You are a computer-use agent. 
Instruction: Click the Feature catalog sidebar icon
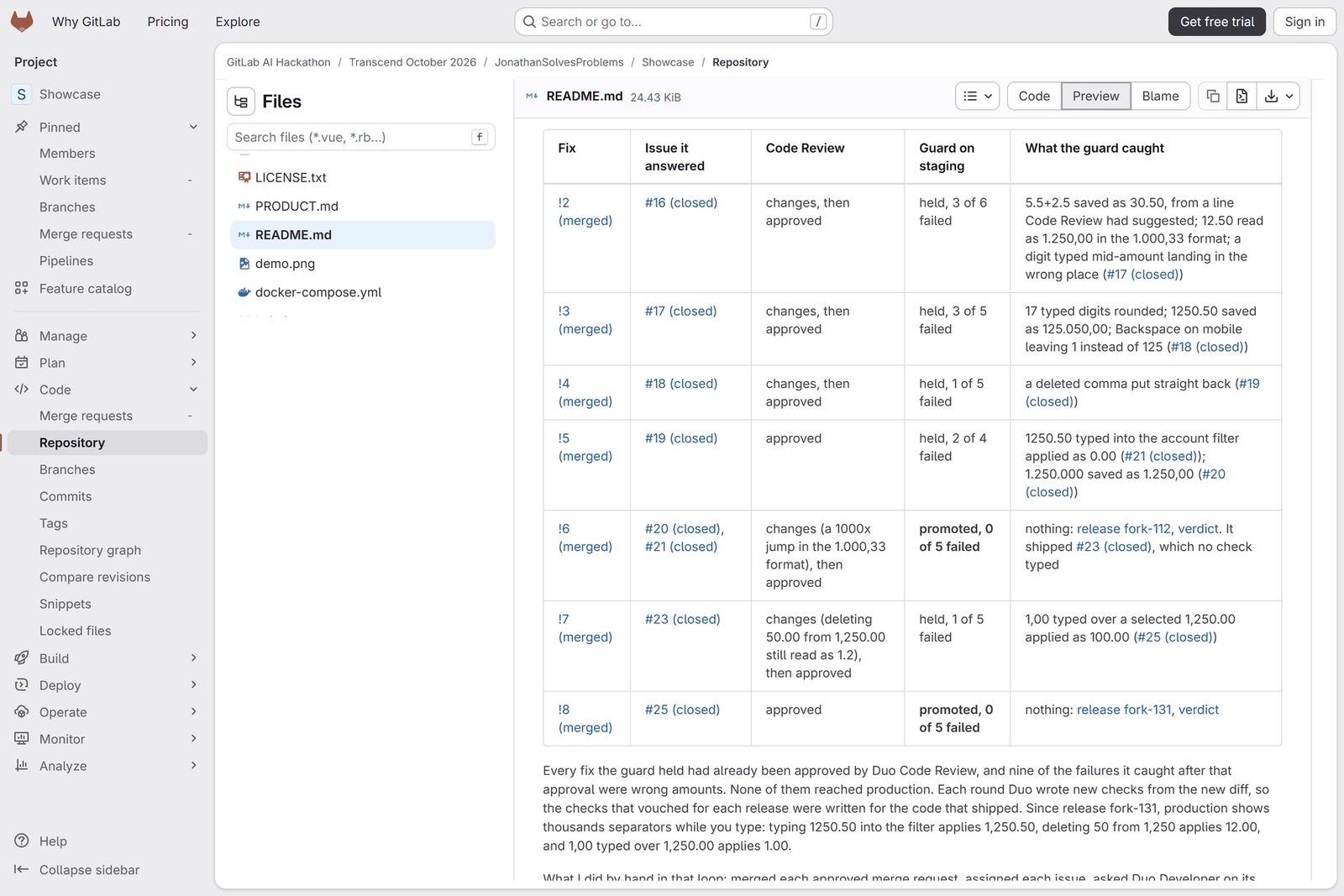[22, 288]
